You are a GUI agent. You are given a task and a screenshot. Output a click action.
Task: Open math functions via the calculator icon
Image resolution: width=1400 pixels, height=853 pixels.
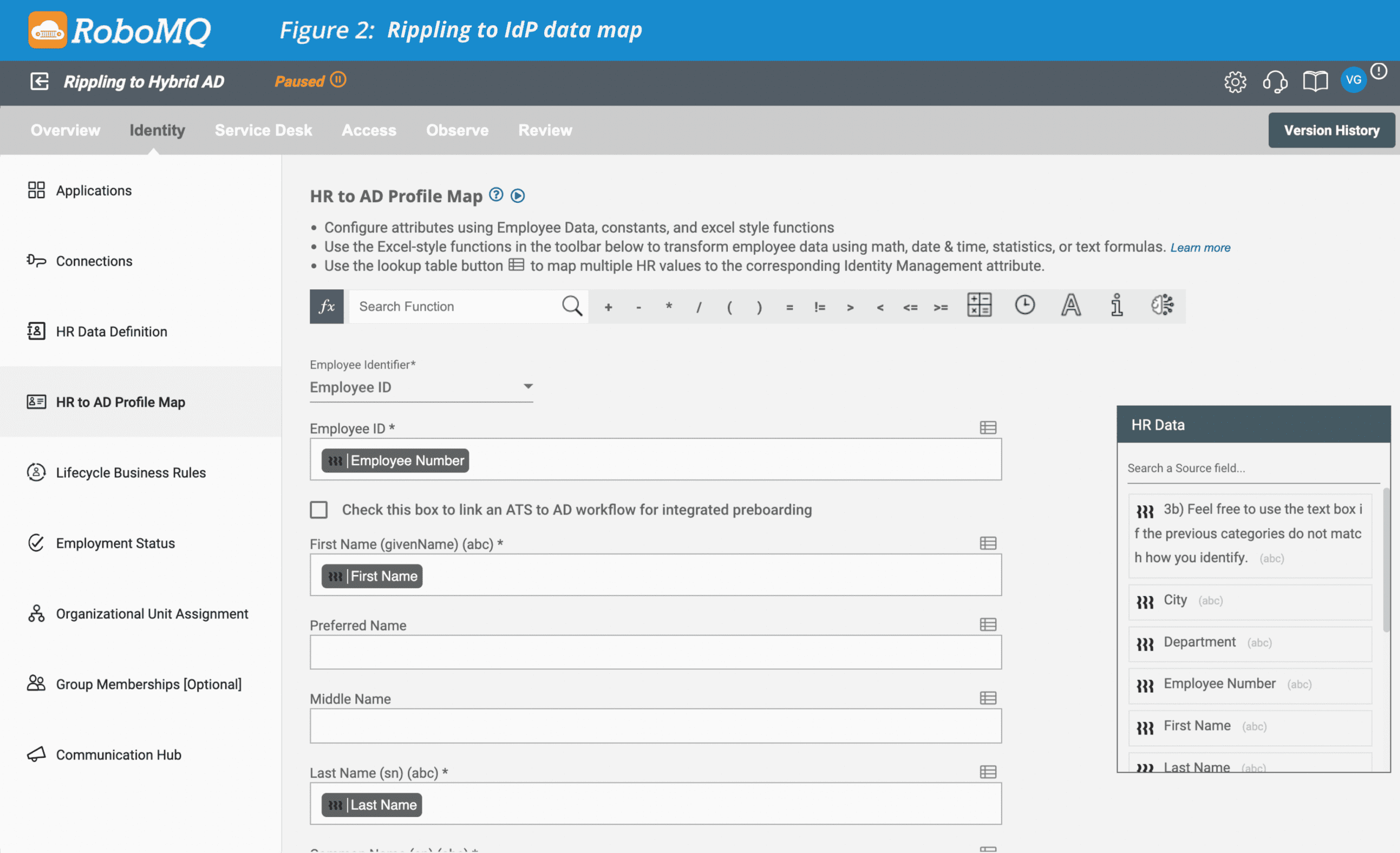(x=979, y=306)
